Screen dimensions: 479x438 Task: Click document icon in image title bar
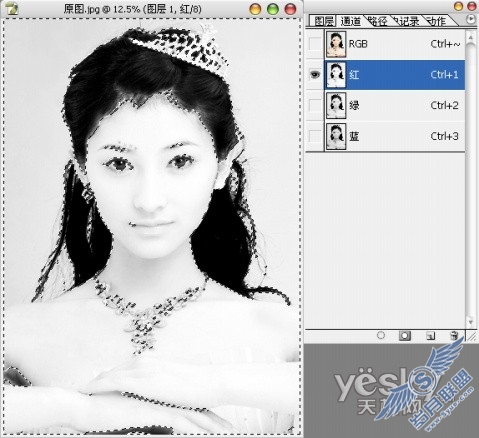(11, 8)
